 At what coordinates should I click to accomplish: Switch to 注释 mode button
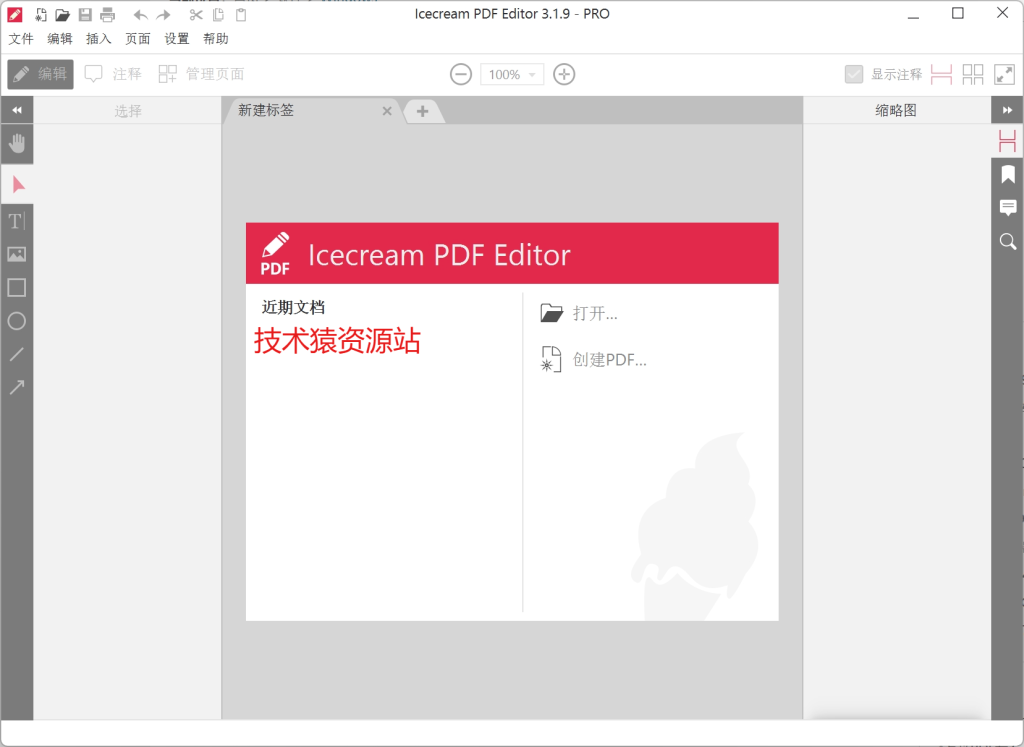(114, 74)
